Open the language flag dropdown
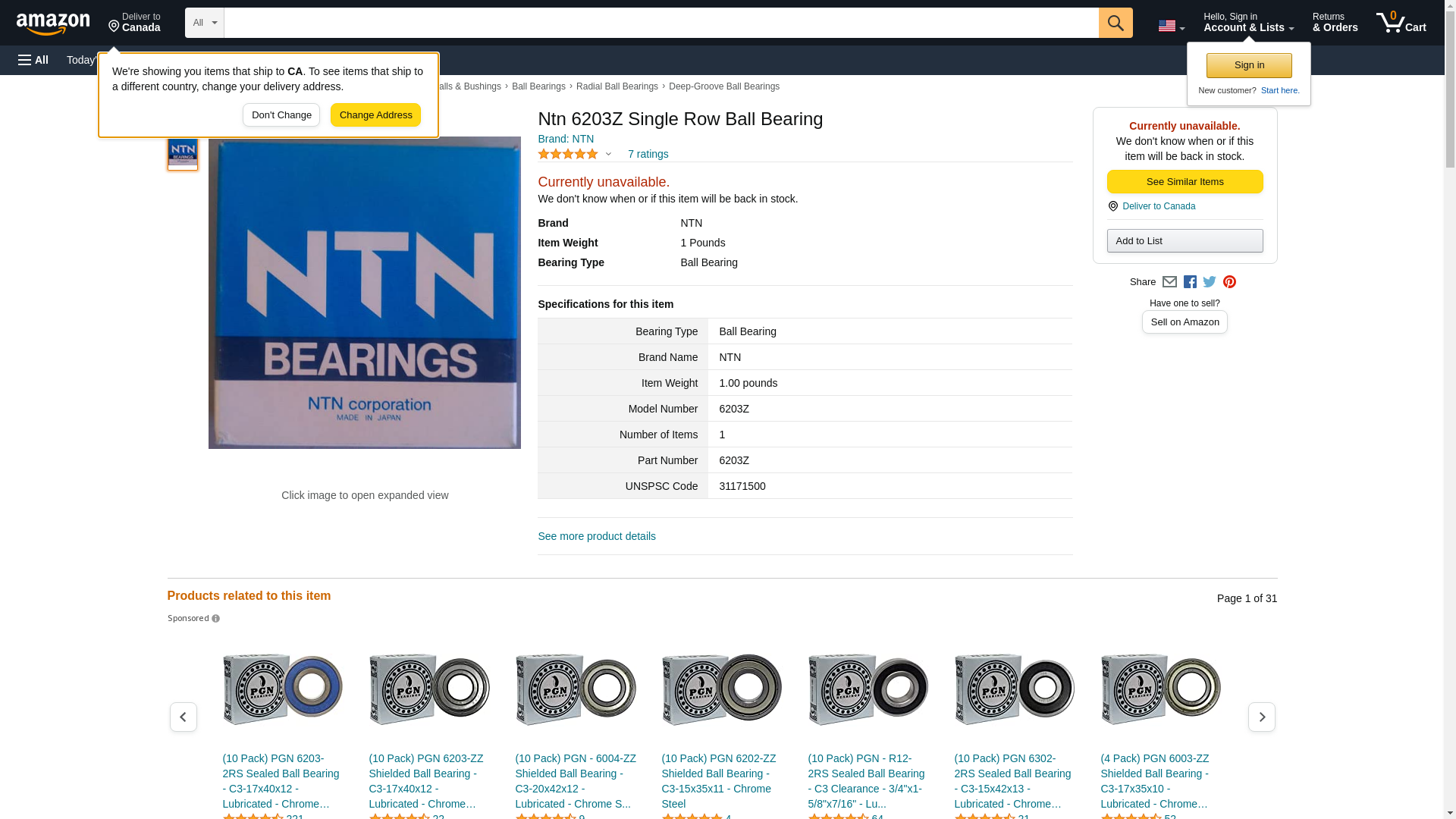 (x=1171, y=27)
